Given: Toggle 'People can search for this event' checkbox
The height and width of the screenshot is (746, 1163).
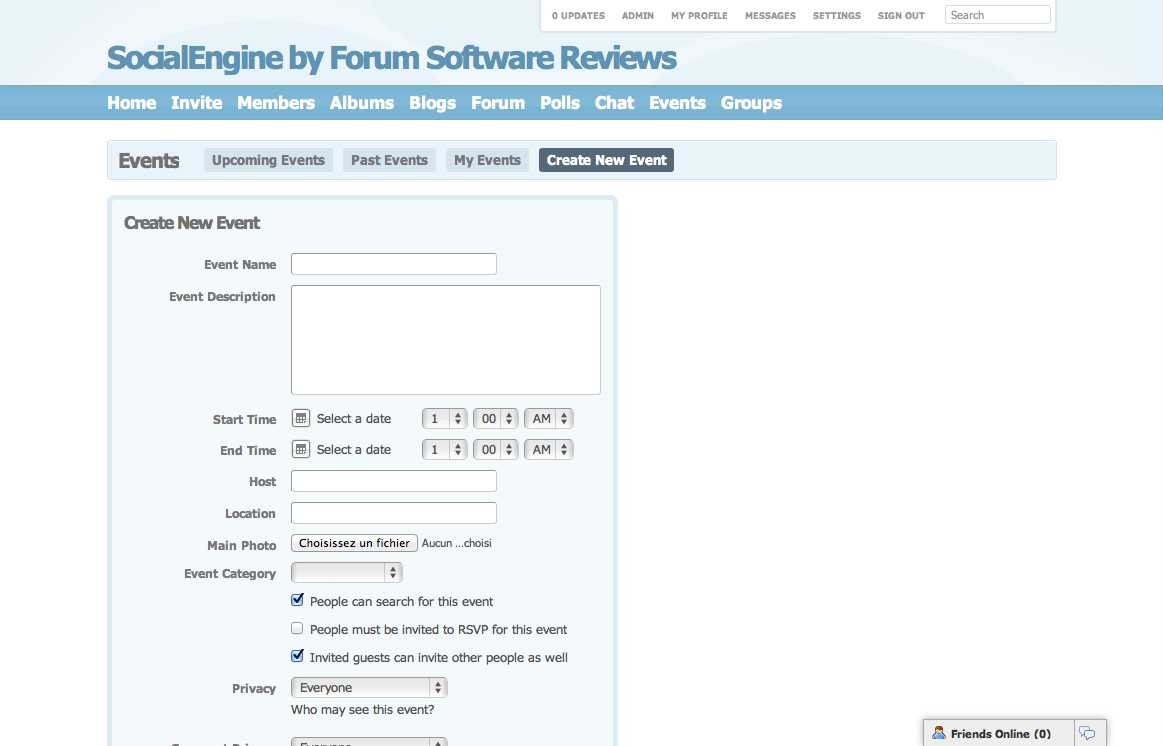Looking at the screenshot, I should [297, 600].
